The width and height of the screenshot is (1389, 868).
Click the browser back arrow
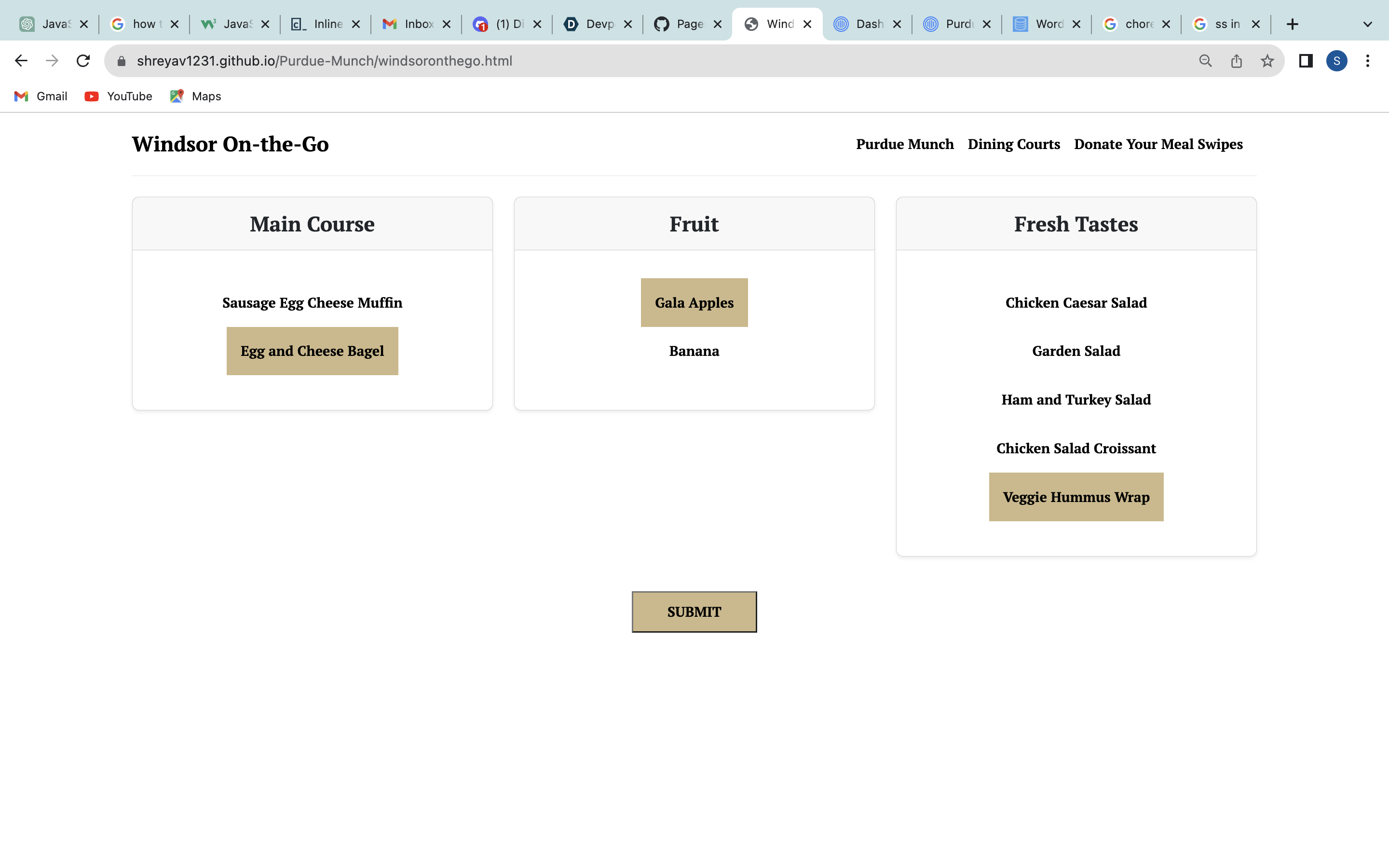[21, 61]
